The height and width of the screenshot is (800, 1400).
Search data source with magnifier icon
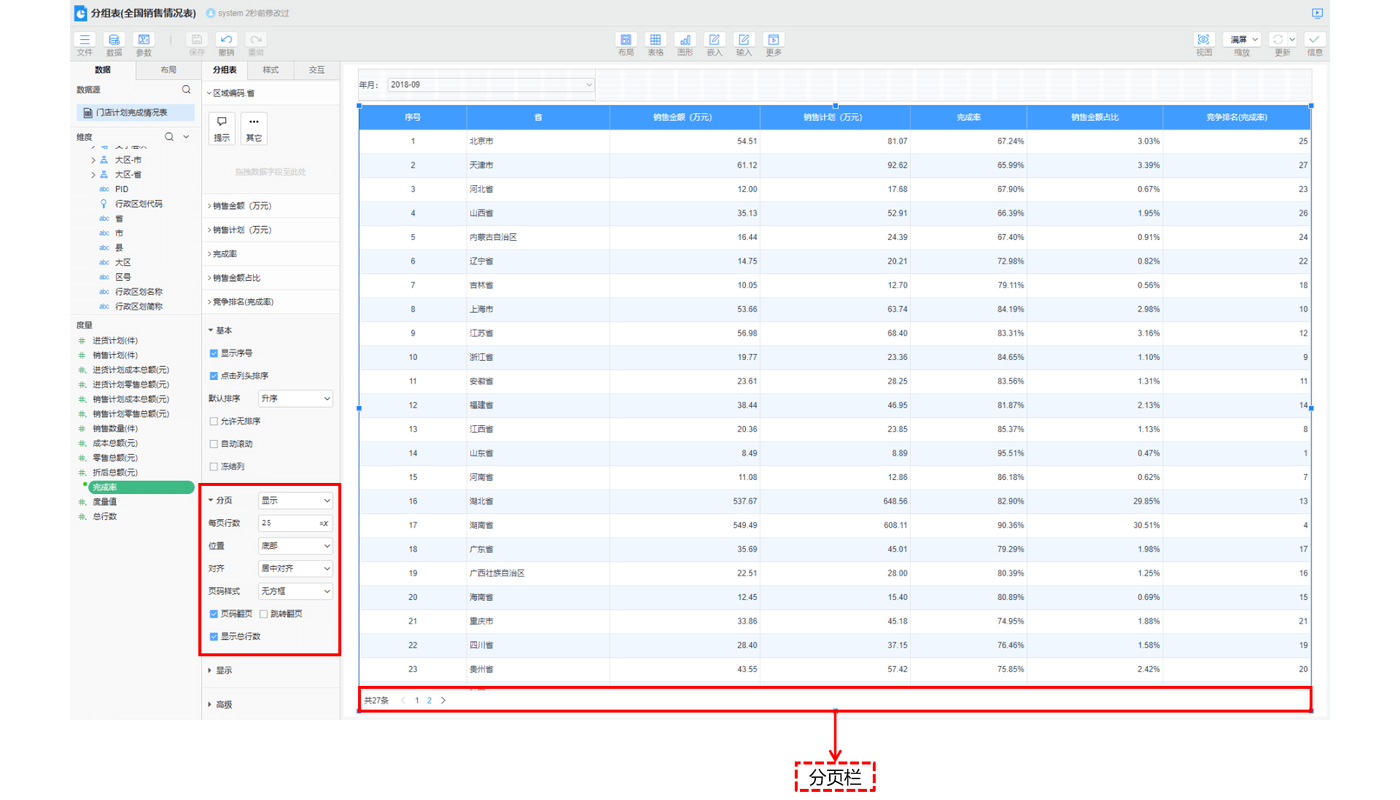186,90
